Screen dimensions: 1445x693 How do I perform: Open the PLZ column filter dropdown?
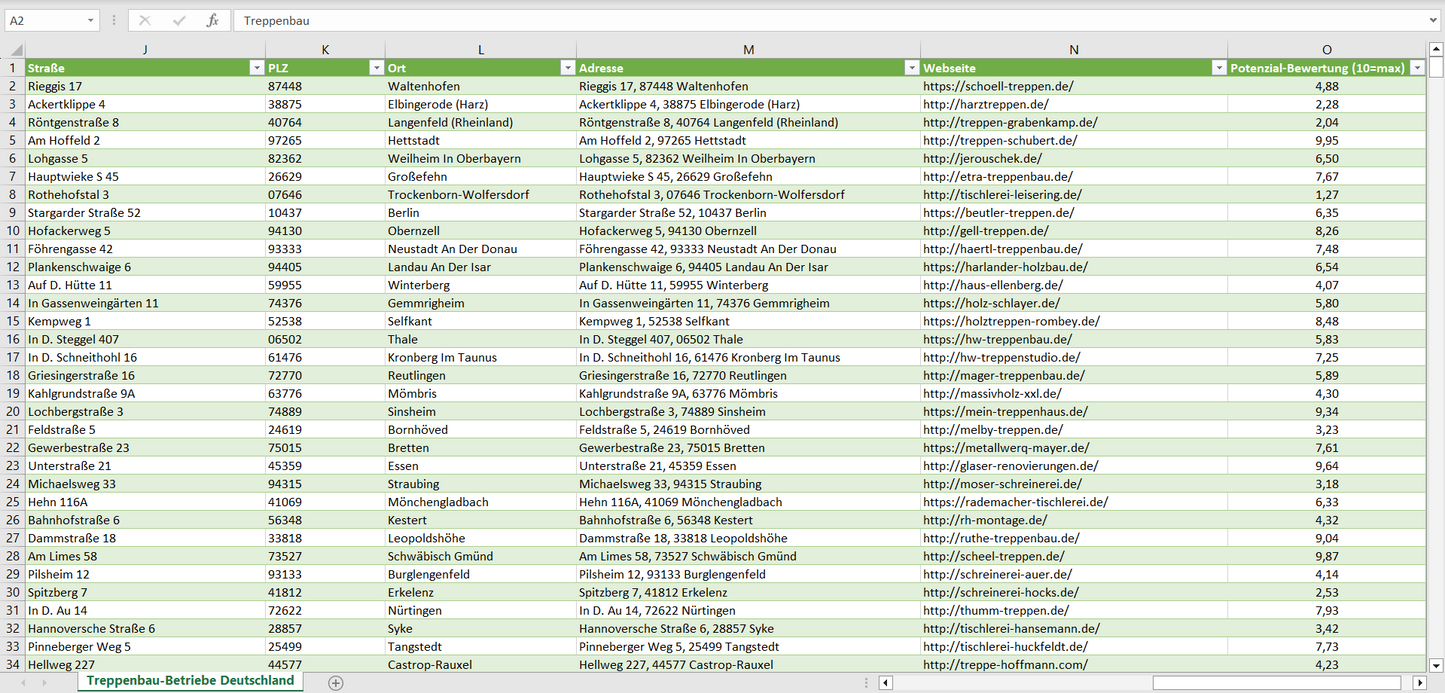pyautogui.click(x=376, y=68)
